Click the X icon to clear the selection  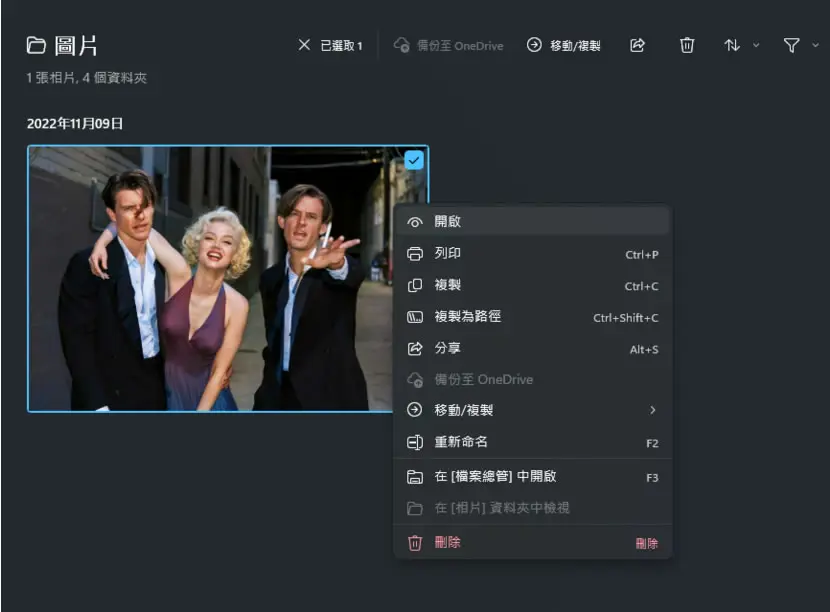tap(304, 45)
